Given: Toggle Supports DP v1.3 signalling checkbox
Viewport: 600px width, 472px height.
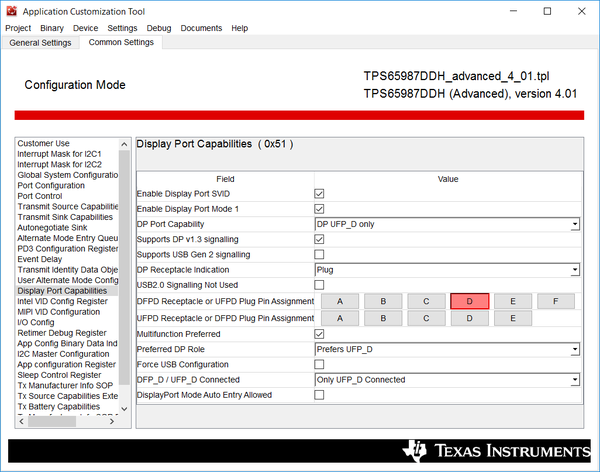Looking at the screenshot, I should tap(319, 239).
